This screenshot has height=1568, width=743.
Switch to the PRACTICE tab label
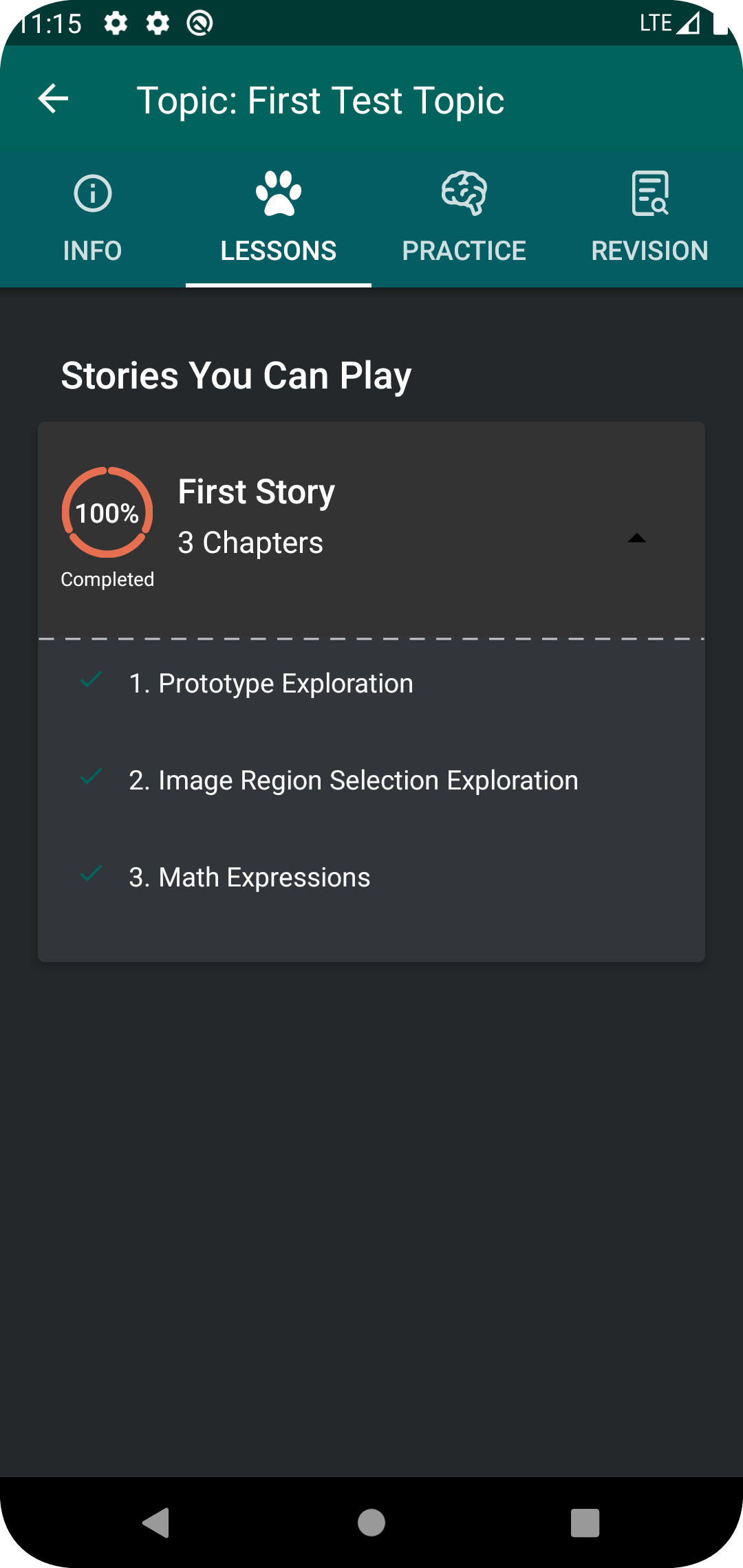pyautogui.click(x=464, y=251)
